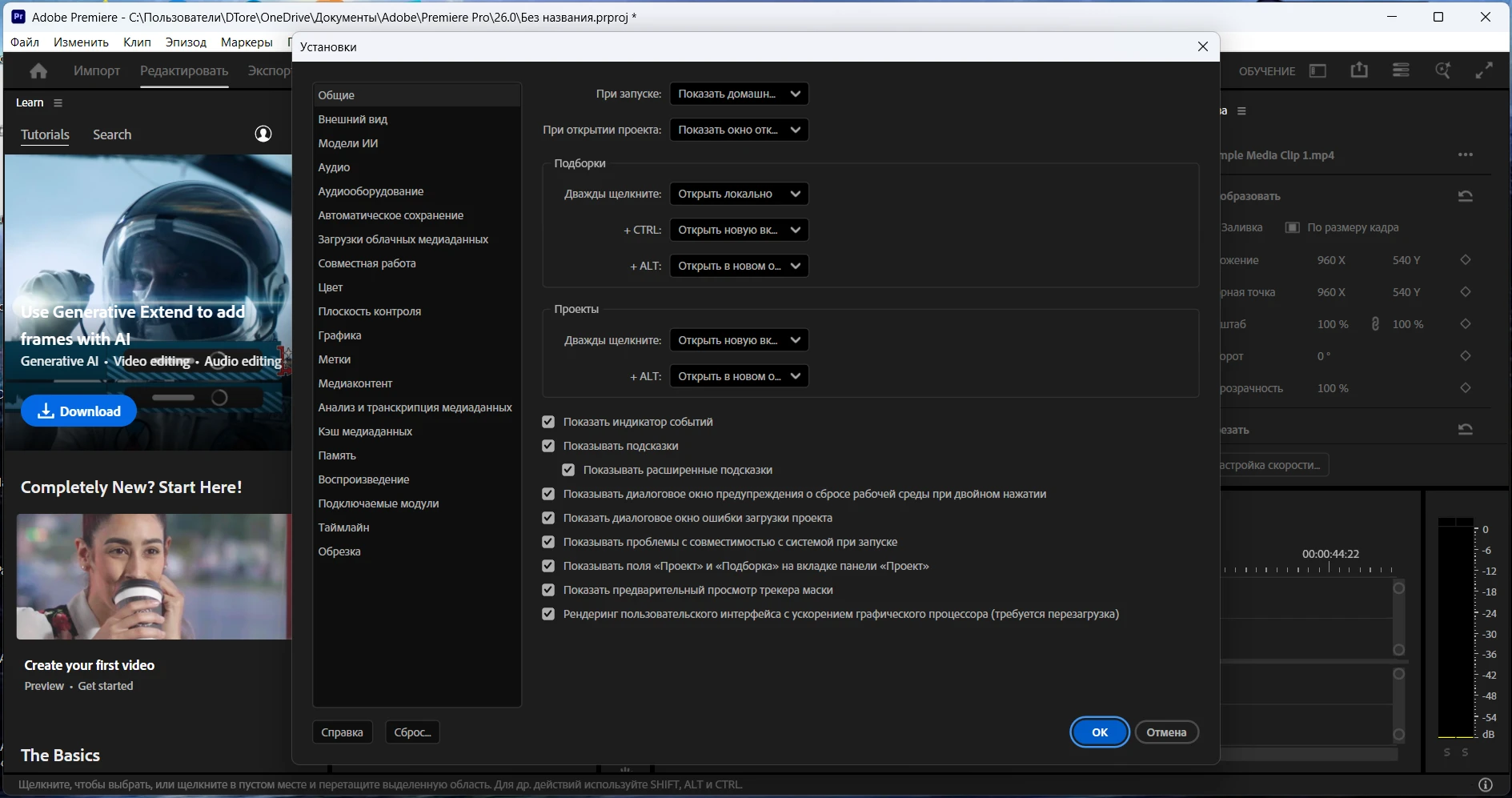Uncheck «Показать индикатор событий» checkbox
This screenshot has height=798, width=1512.
click(x=548, y=422)
